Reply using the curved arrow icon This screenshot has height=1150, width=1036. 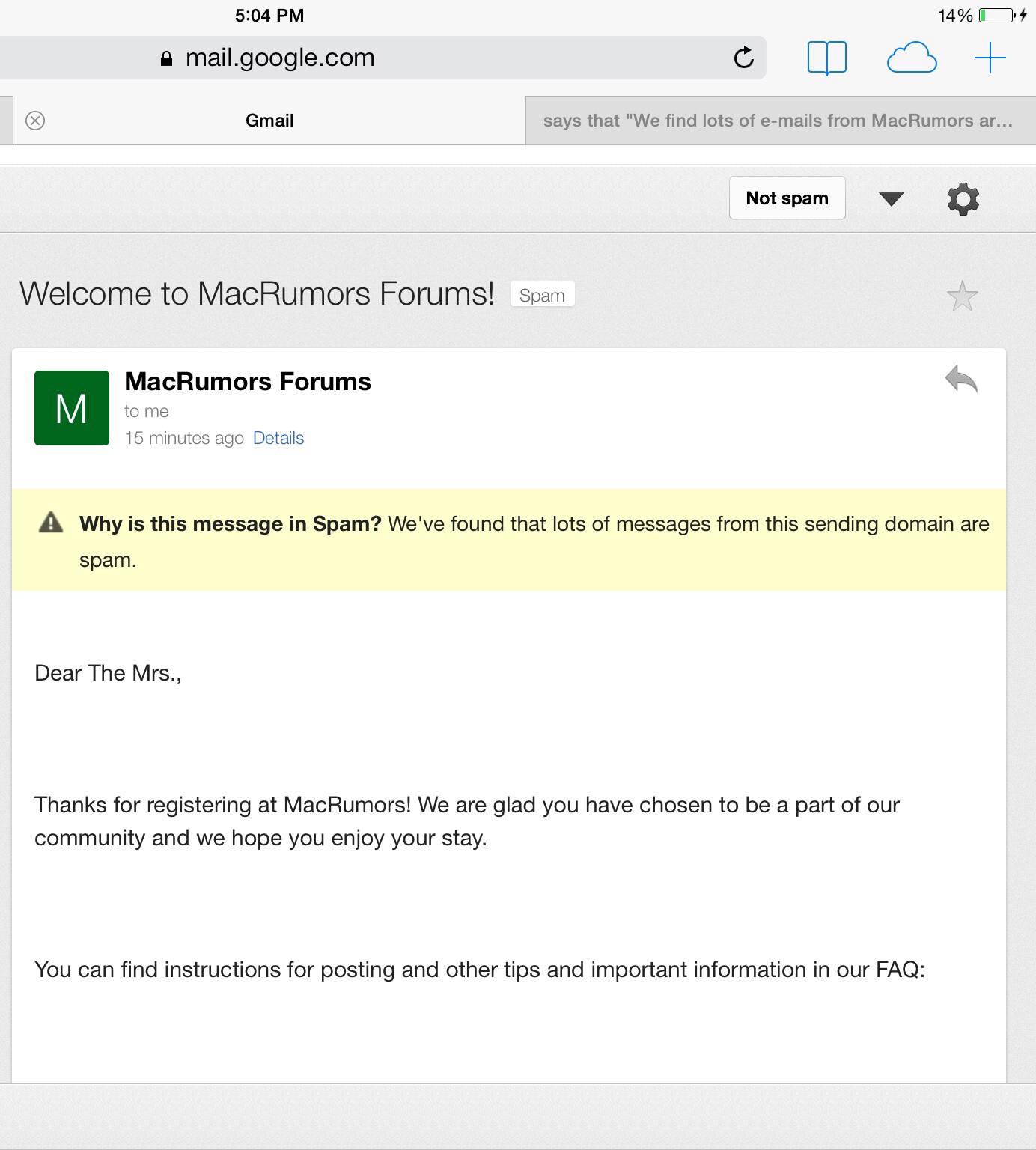tap(961, 379)
